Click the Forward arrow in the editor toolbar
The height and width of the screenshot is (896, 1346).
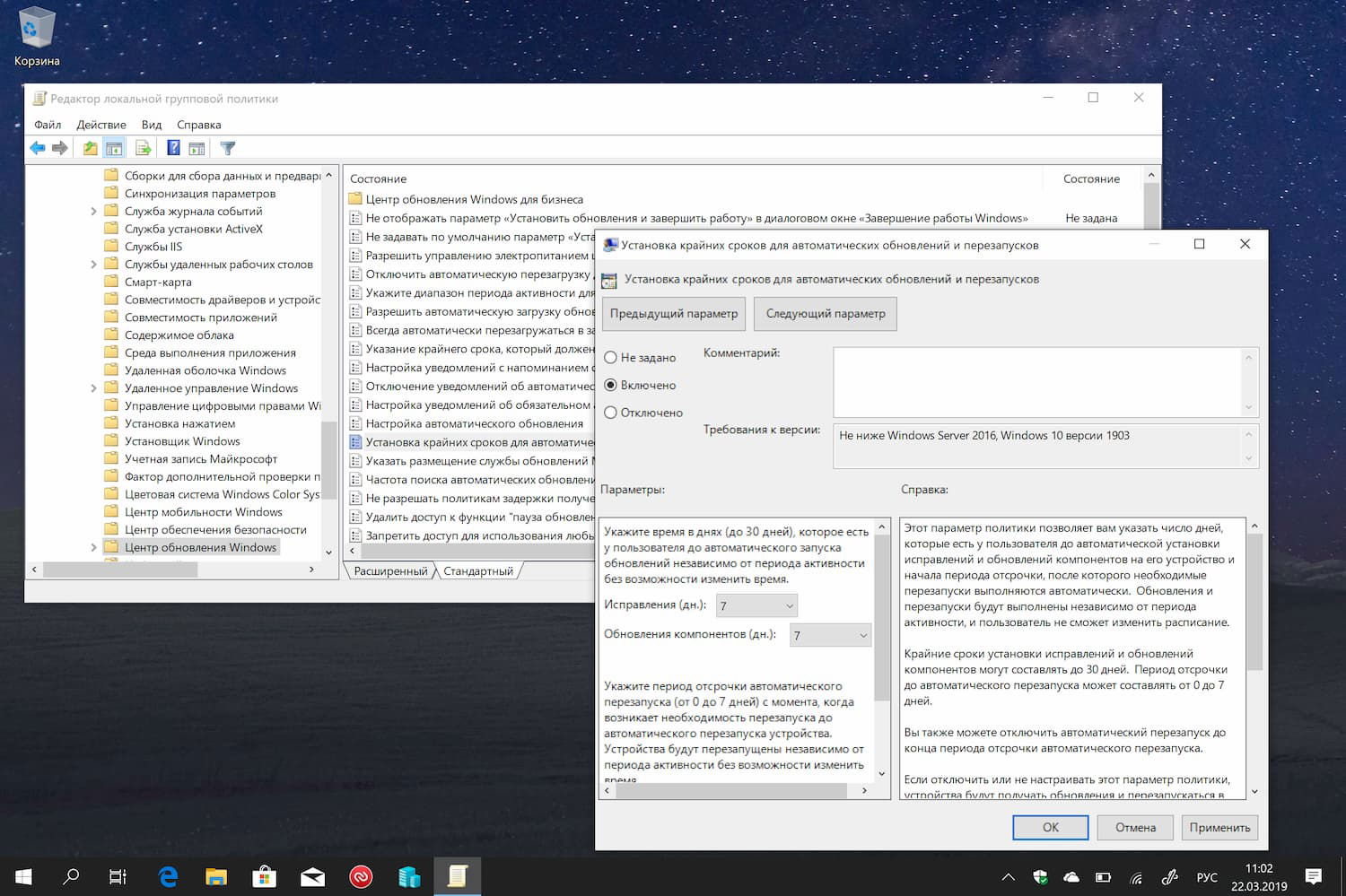60,148
